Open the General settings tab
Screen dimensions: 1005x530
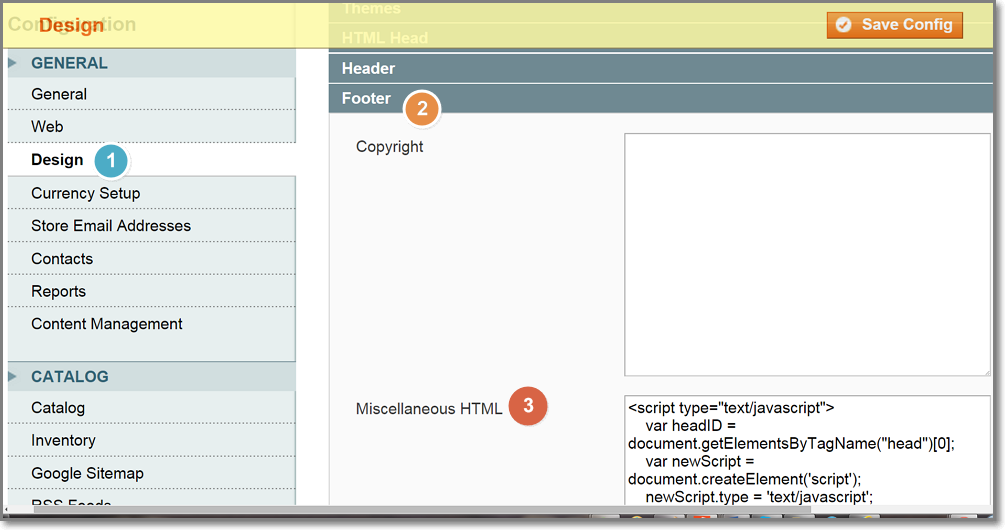(x=59, y=94)
